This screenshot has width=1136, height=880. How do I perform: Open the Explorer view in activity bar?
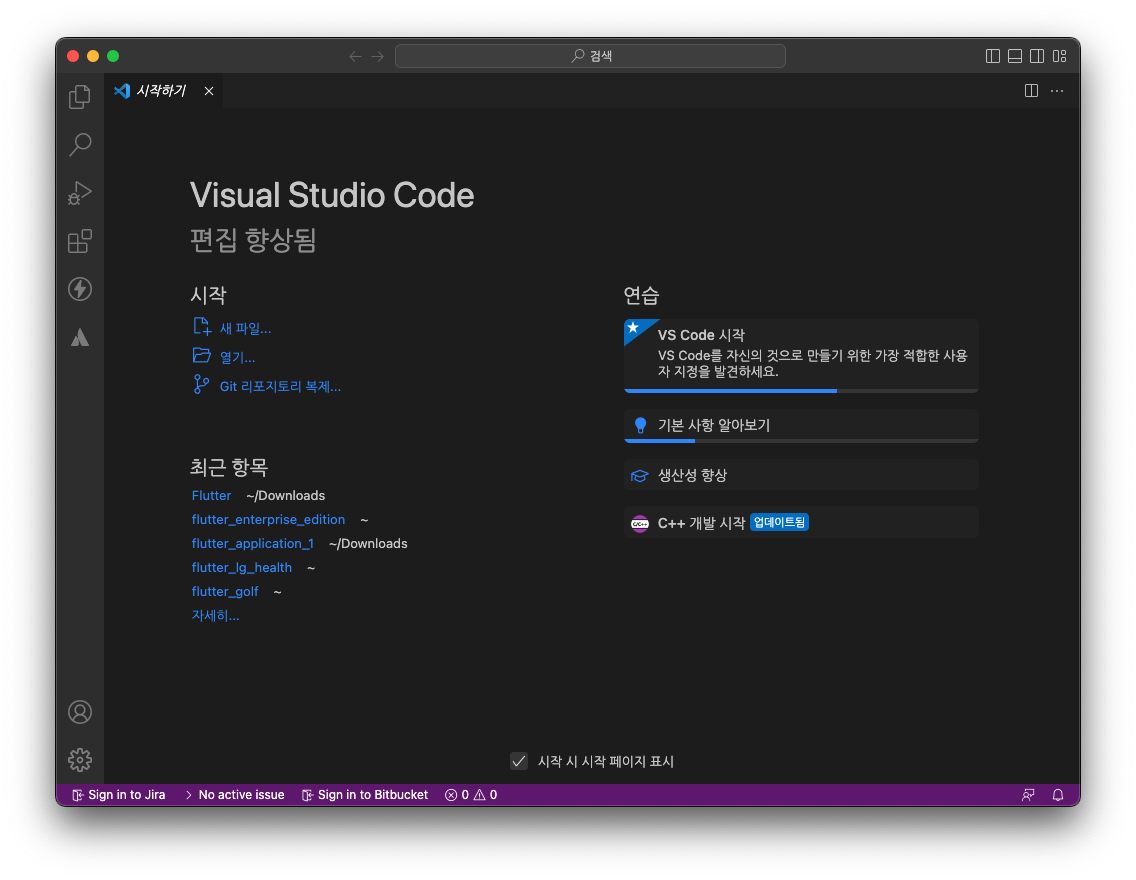[80, 97]
